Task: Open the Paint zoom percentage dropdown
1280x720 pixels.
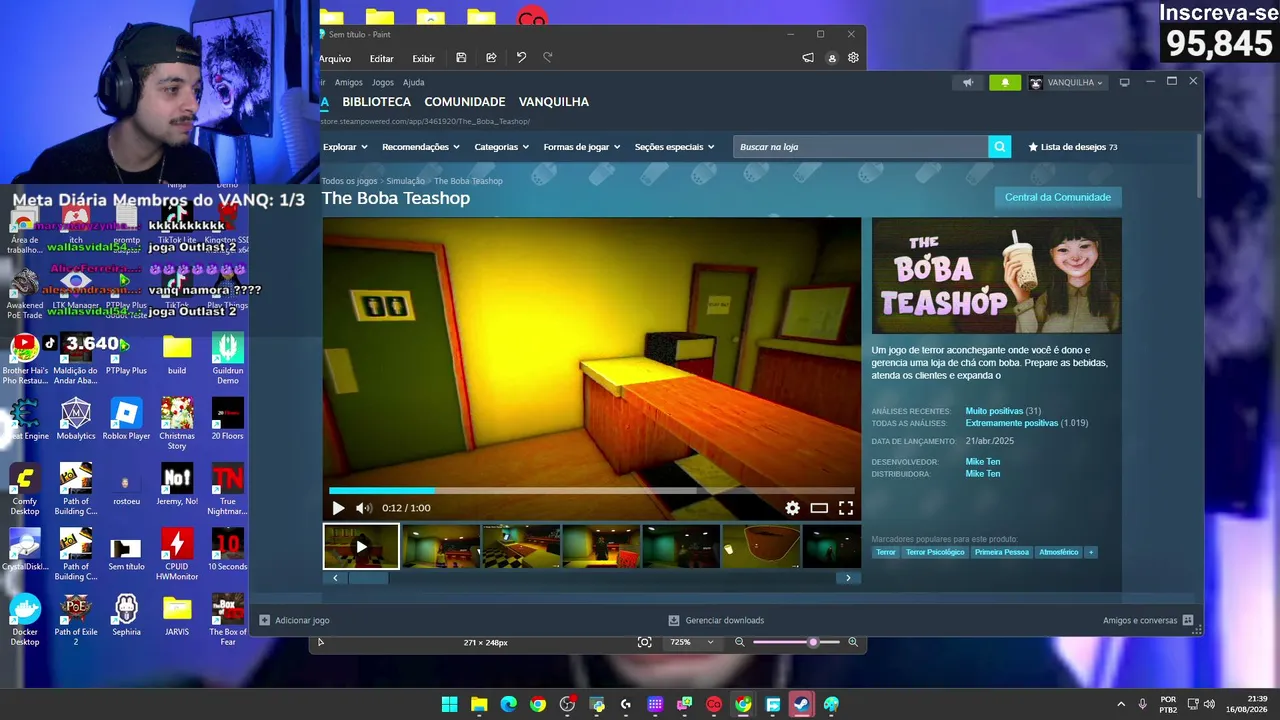Action: [692, 642]
